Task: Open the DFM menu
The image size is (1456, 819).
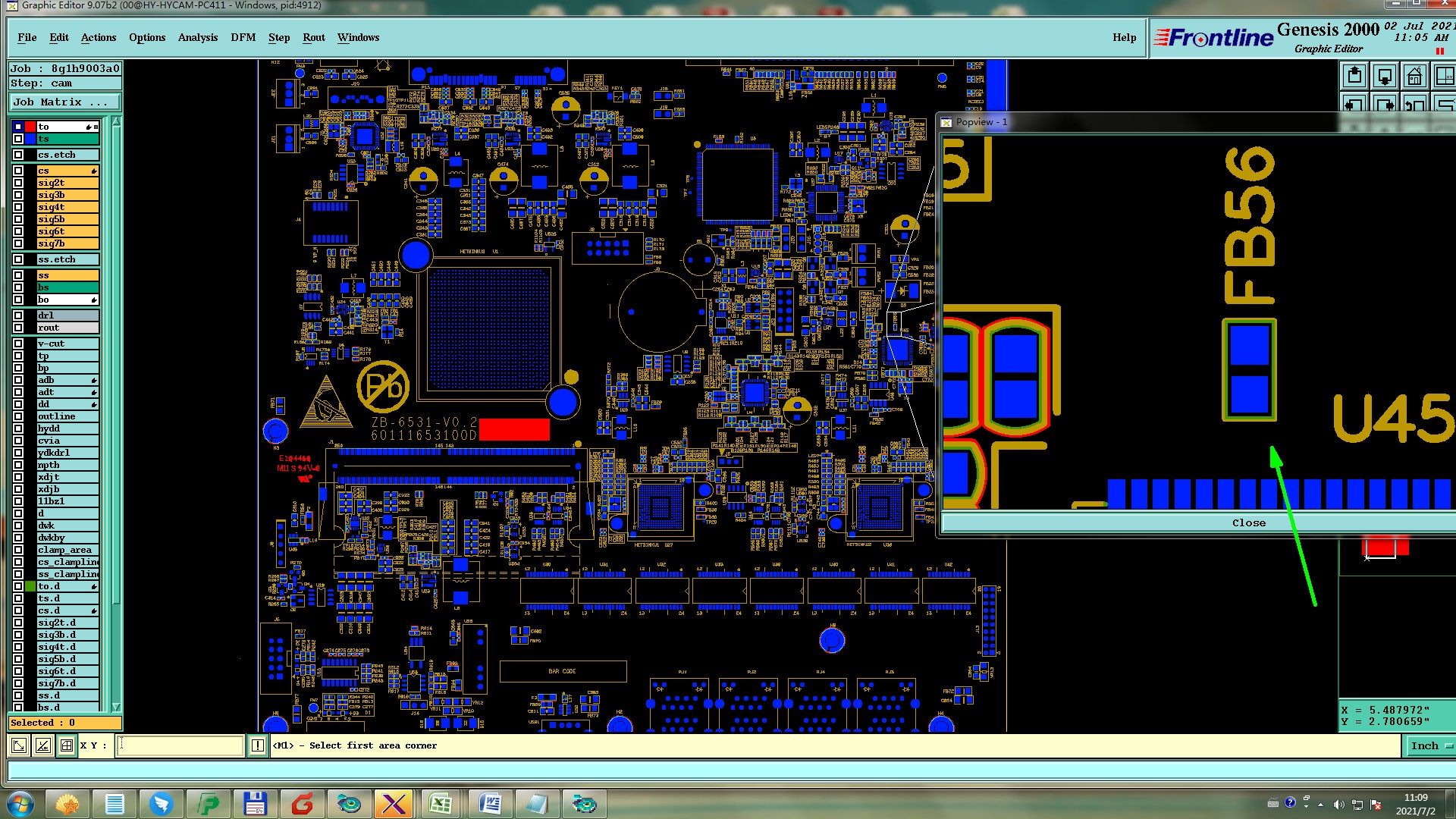Action: point(243,37)
